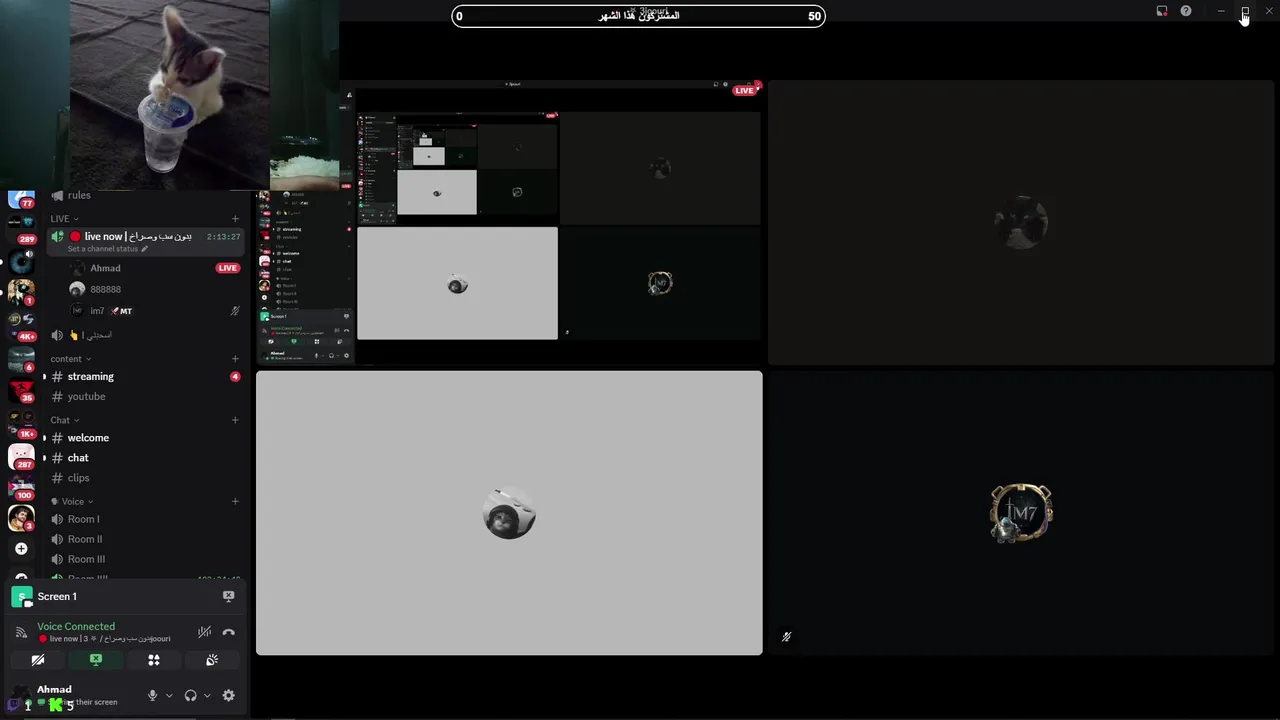Open server icon with 77 badge
The height and width of the screenshot is (720, 1280).
click(21, 198)
